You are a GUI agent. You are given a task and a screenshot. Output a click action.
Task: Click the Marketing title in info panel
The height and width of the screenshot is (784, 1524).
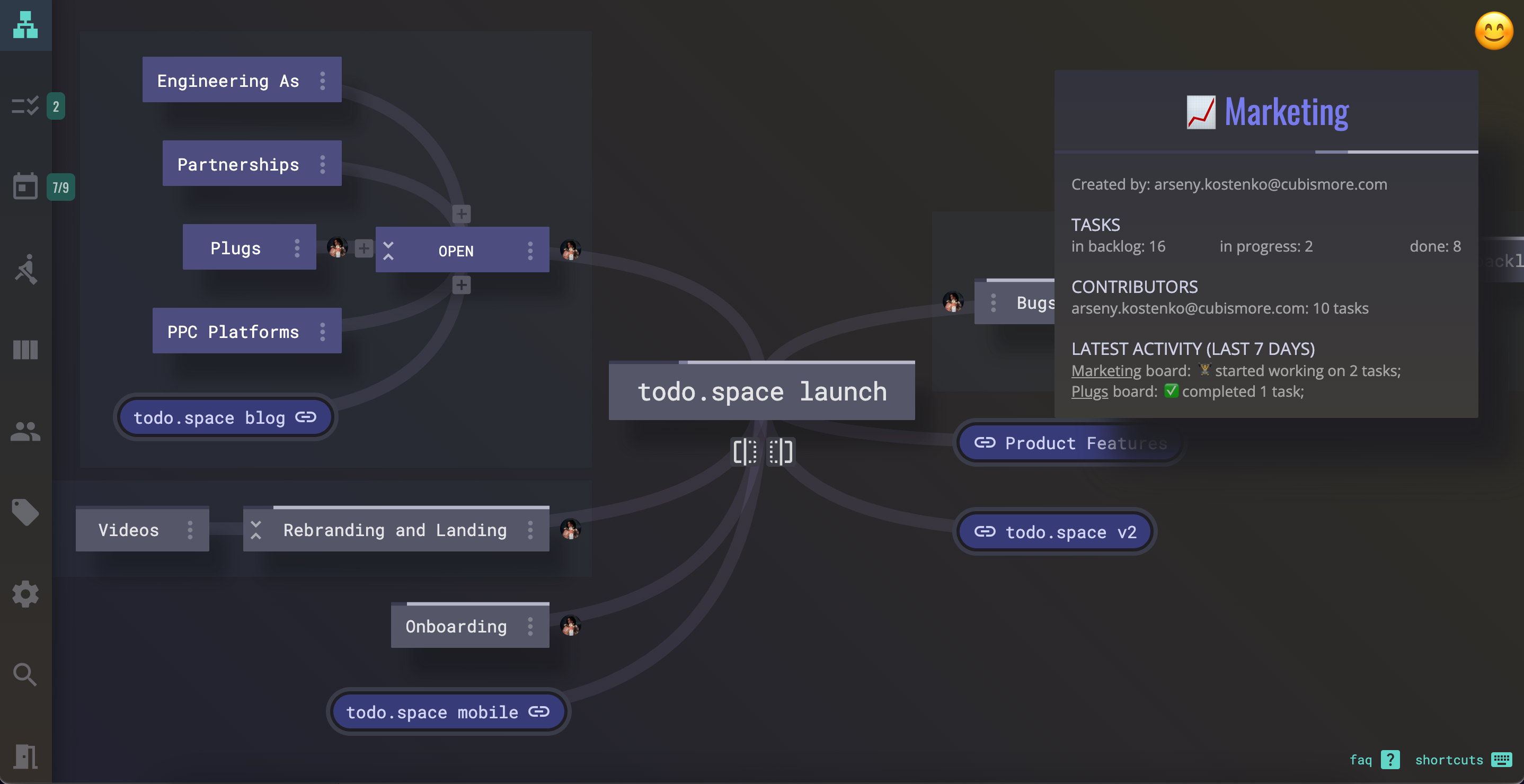pyautogui.click(x=1286, y=111)
